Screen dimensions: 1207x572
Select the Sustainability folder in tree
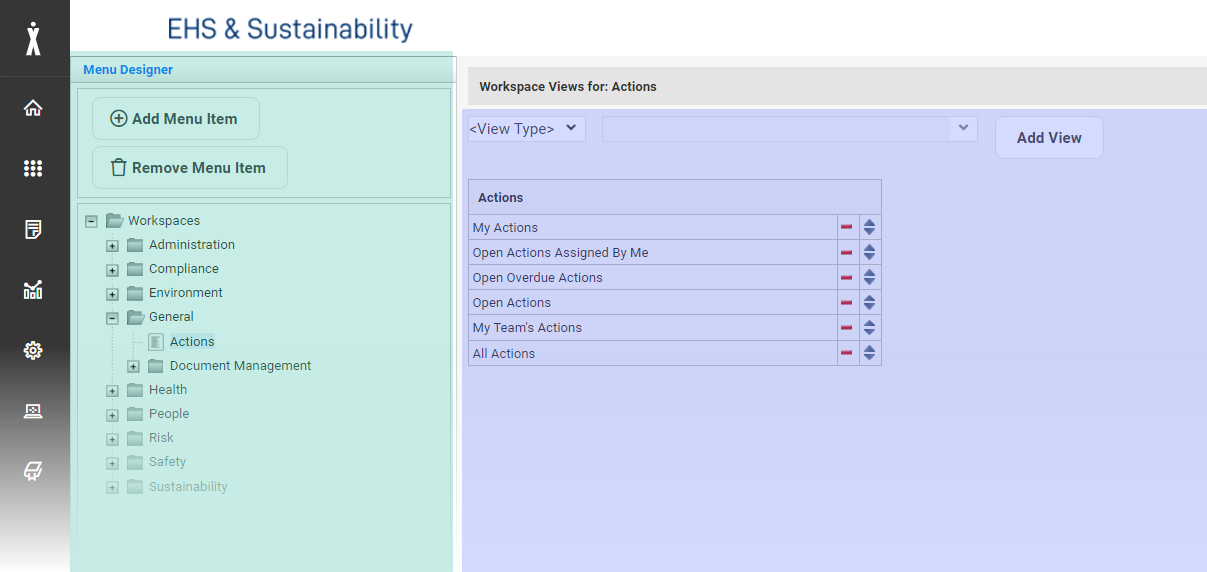[188, 487]
